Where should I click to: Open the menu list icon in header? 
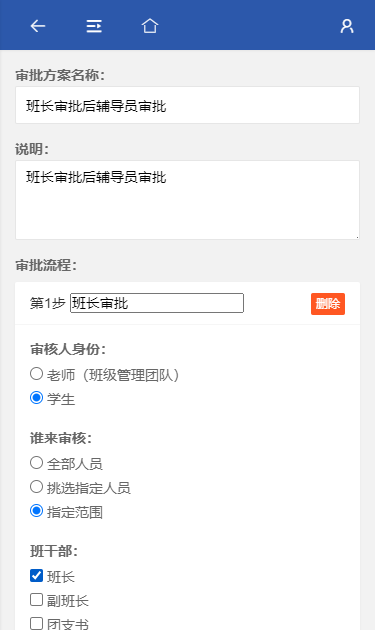coord(94,26)
